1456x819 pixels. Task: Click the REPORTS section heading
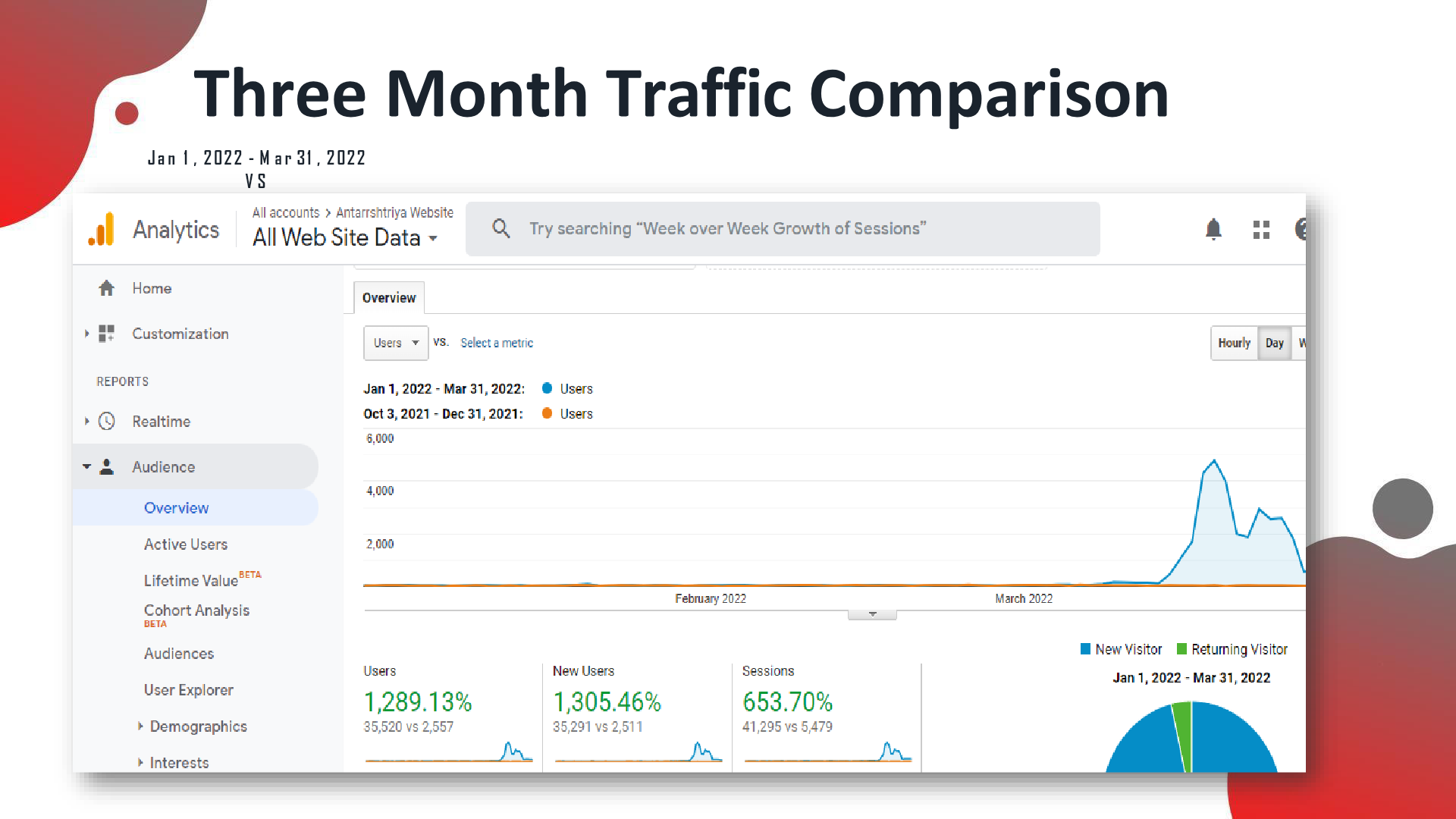tap(122, 381)
